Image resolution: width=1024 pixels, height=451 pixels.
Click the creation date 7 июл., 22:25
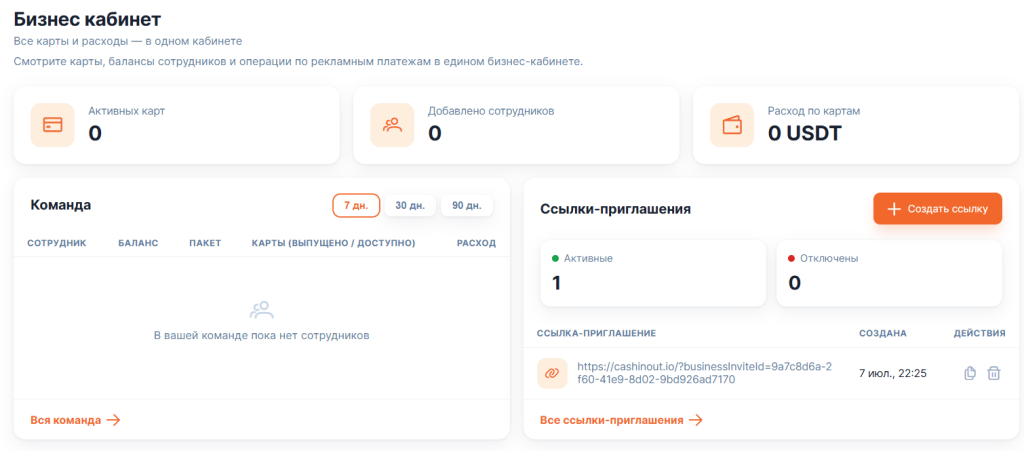tap(893, 373)
